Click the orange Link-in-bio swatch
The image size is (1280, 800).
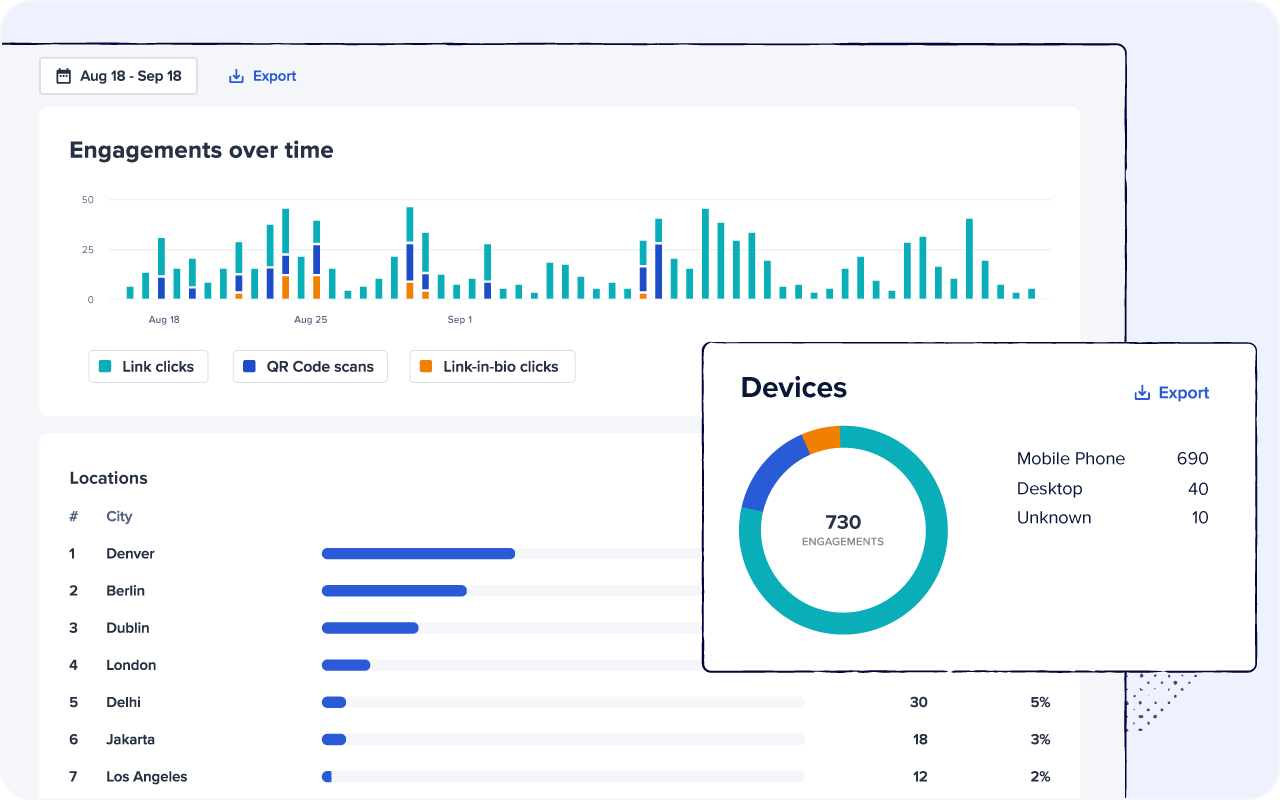click(x=426, y=367)
